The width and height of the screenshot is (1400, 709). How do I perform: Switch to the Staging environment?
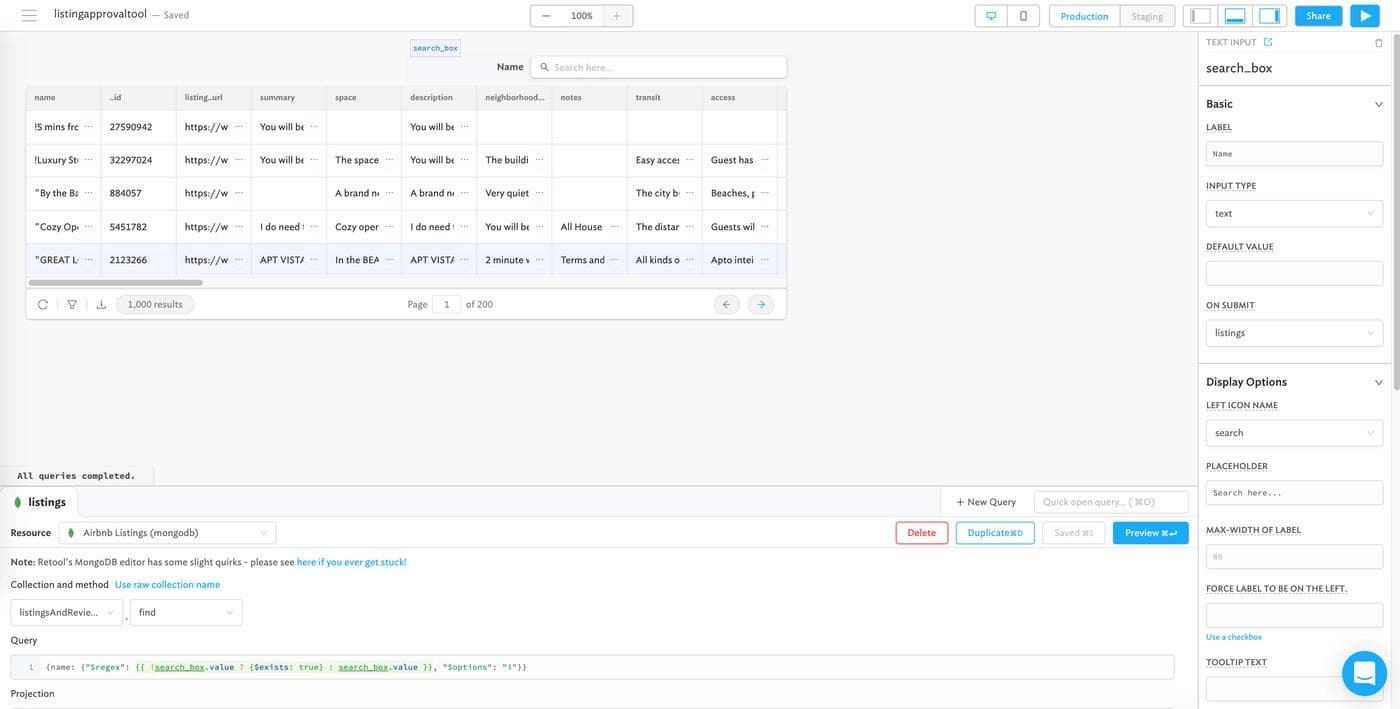(1147, 16)
